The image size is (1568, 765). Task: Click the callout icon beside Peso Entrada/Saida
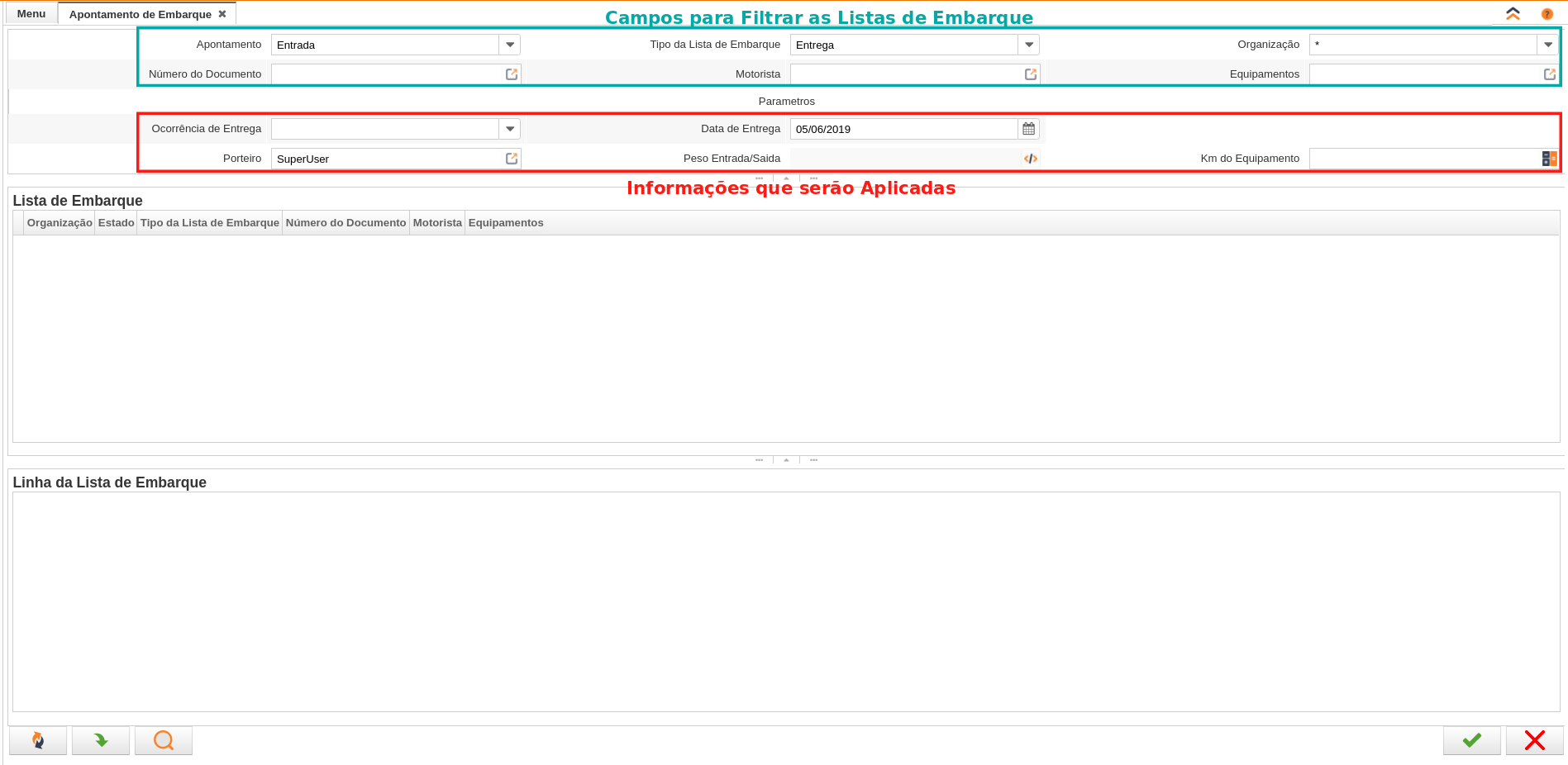coord(1029,158)
